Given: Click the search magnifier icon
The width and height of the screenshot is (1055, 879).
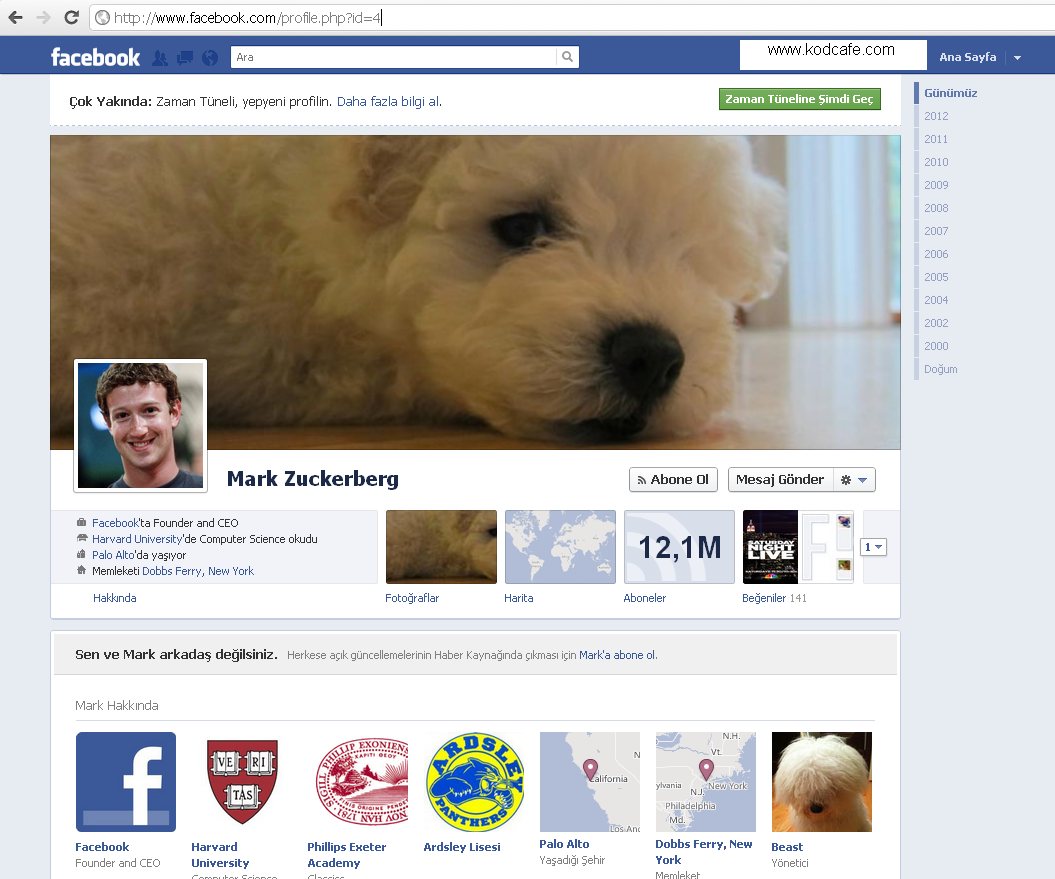Looking at the screenshot, I should tap(567, 57).
